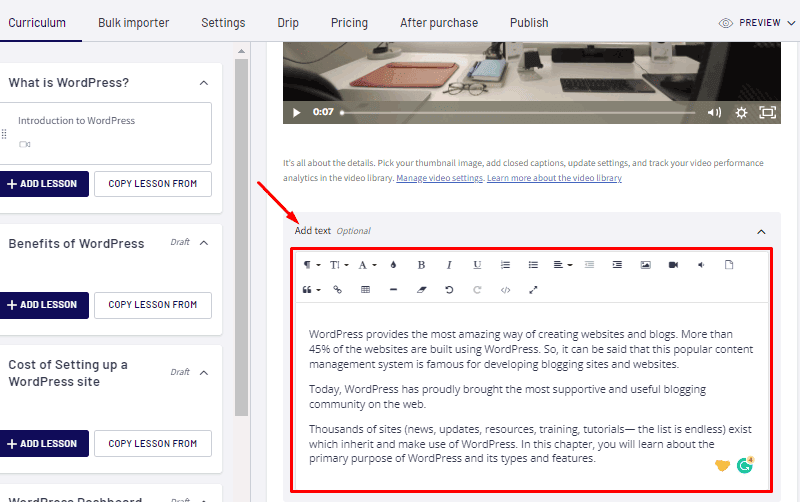Viewport: 800px width, 502px height.
Task: Click into the lesson text editor body
Action: [x=532, y=396]
